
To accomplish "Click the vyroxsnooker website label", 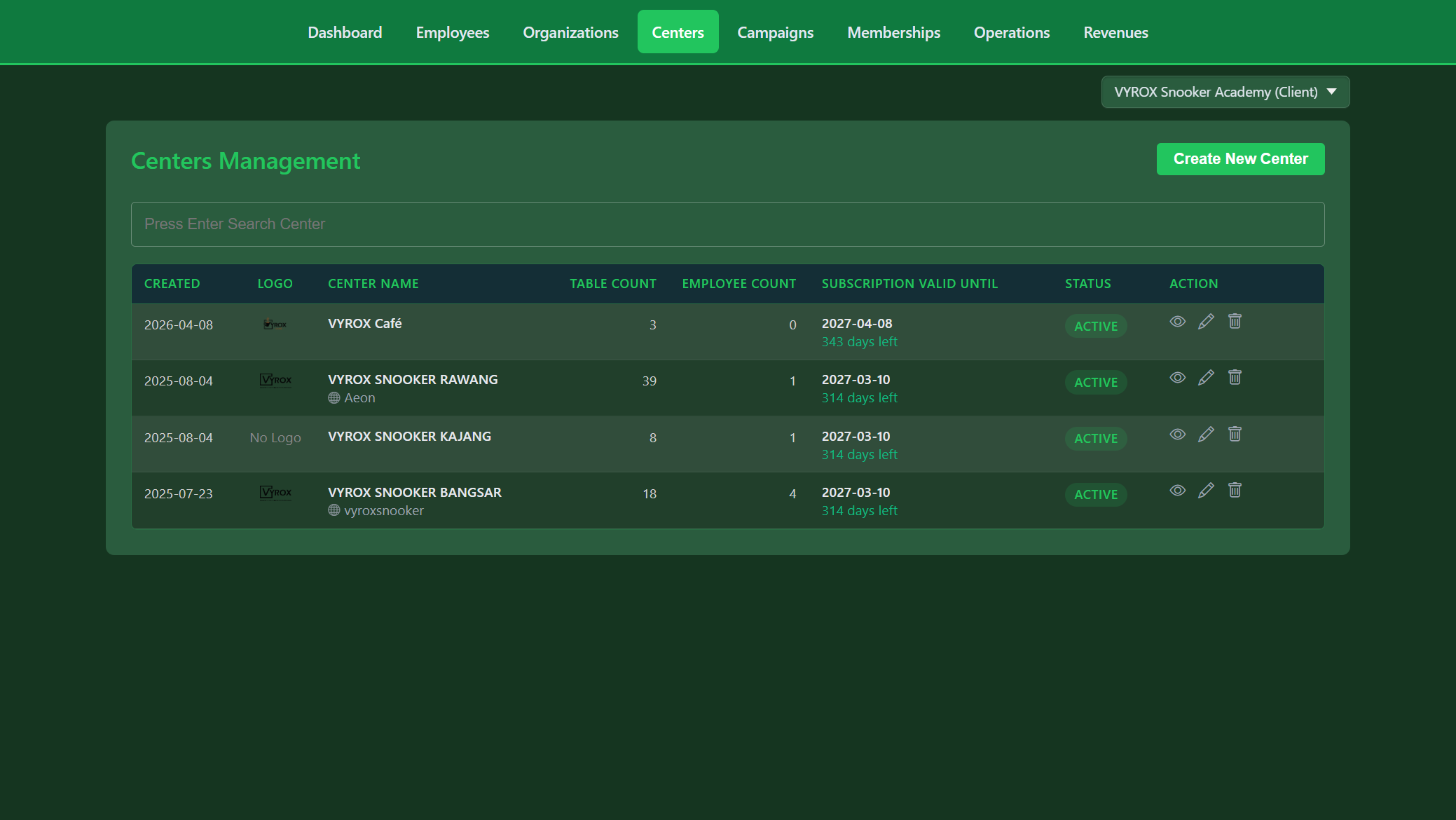I will click(384, 511).
